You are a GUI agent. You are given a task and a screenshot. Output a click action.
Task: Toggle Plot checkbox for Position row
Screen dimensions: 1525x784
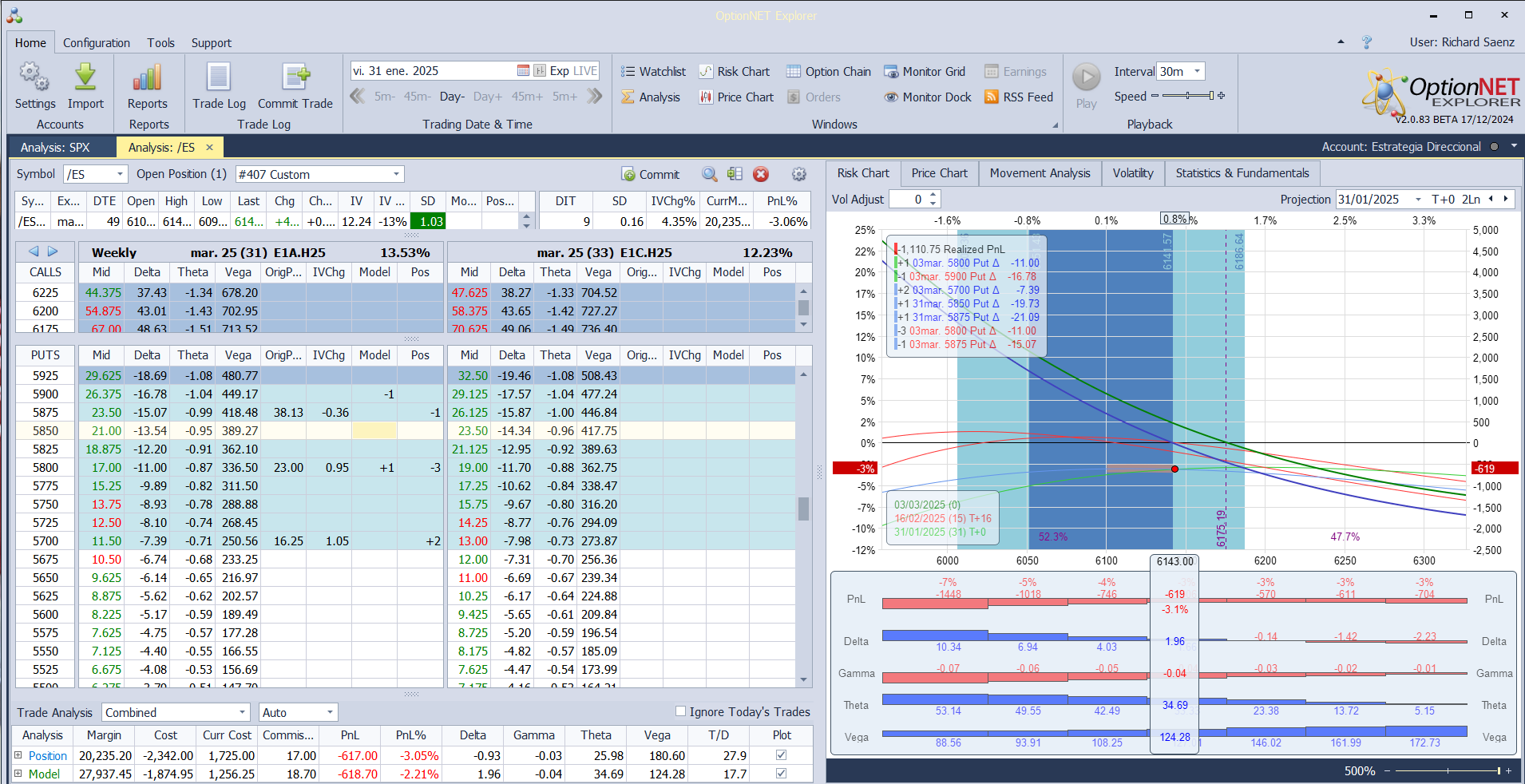781,755
